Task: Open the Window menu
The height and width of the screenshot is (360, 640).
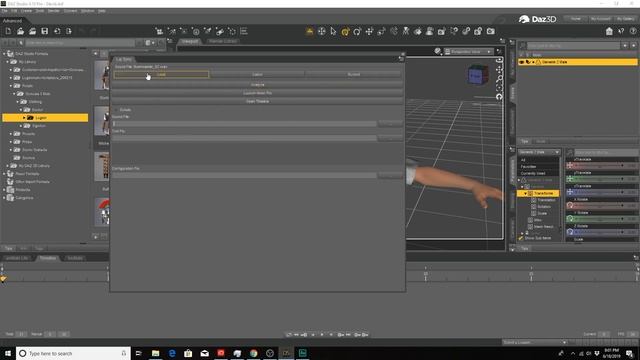Action: click(x=87, y=11)
